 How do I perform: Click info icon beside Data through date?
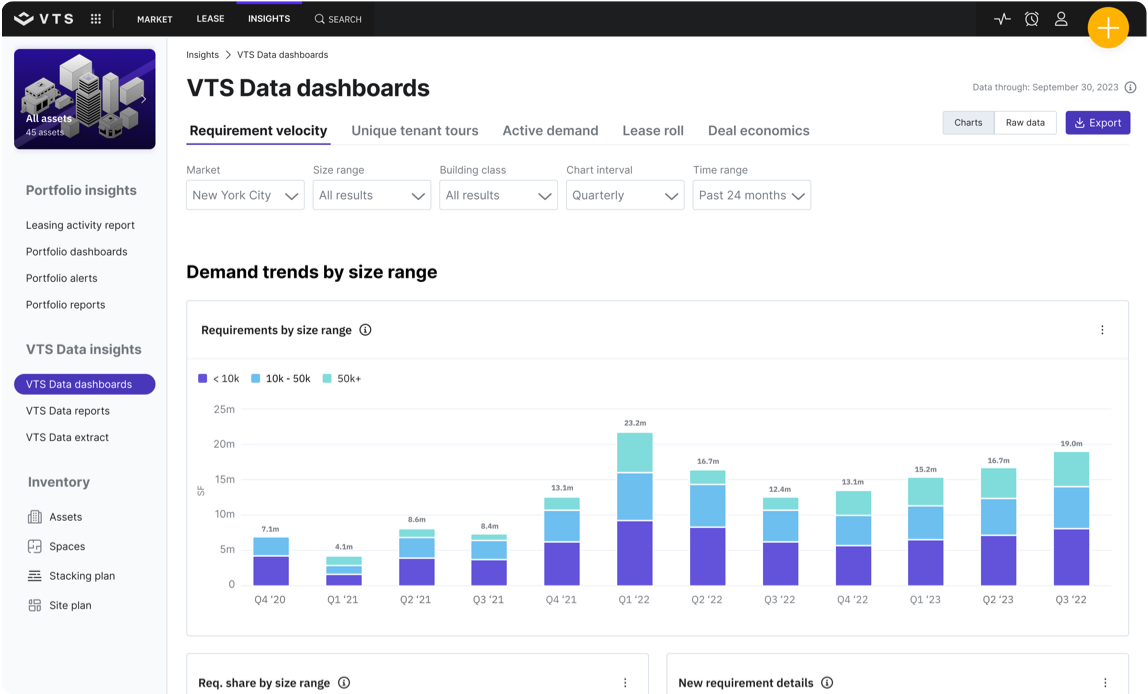pos(1130,88)
